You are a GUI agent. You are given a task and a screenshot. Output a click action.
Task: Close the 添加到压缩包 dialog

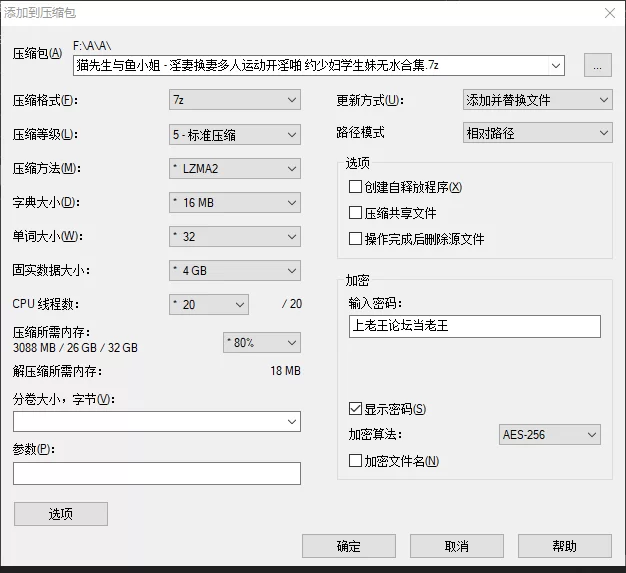pos(610,13)
